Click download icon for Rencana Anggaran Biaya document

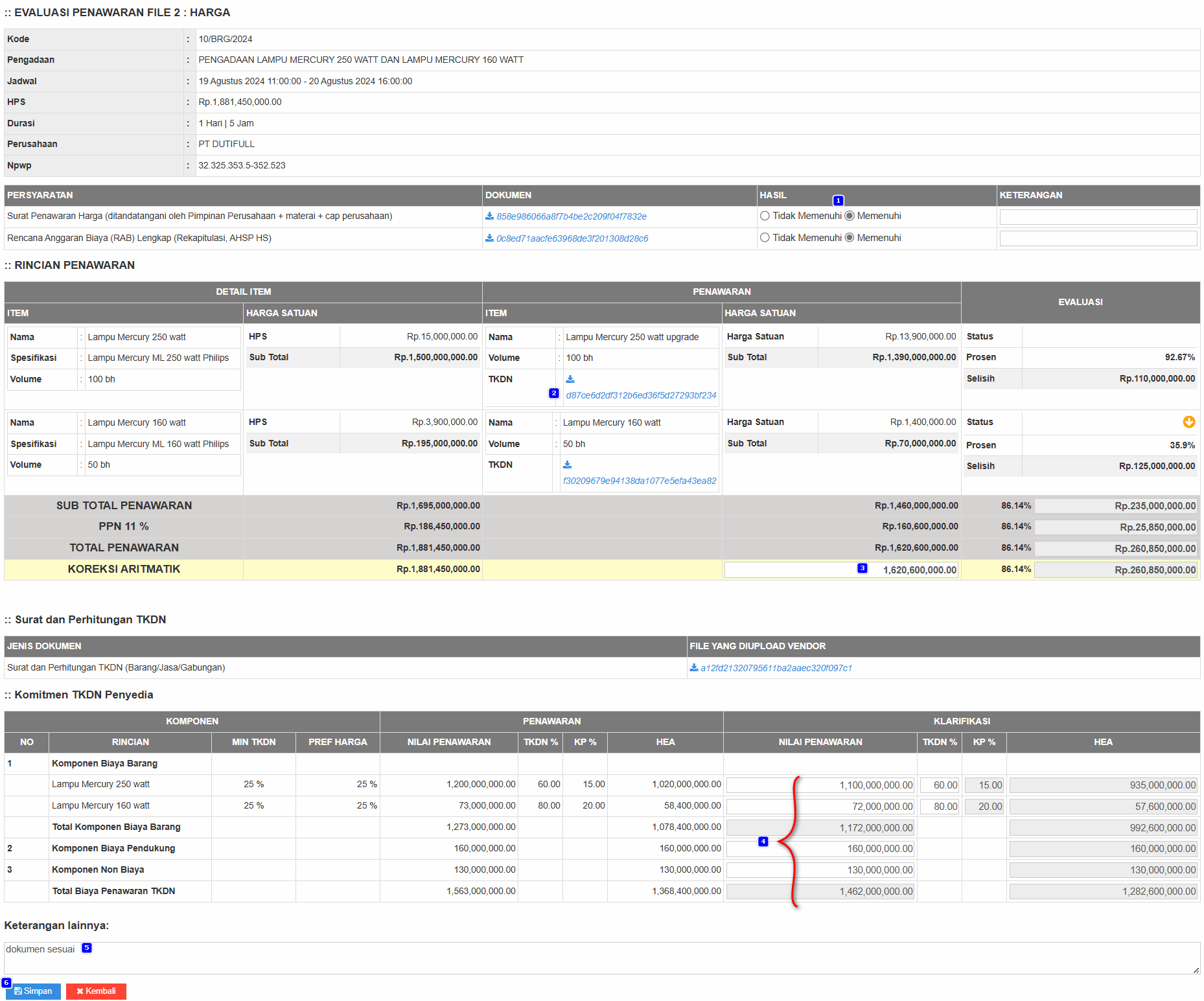click(x=489, y=238)
